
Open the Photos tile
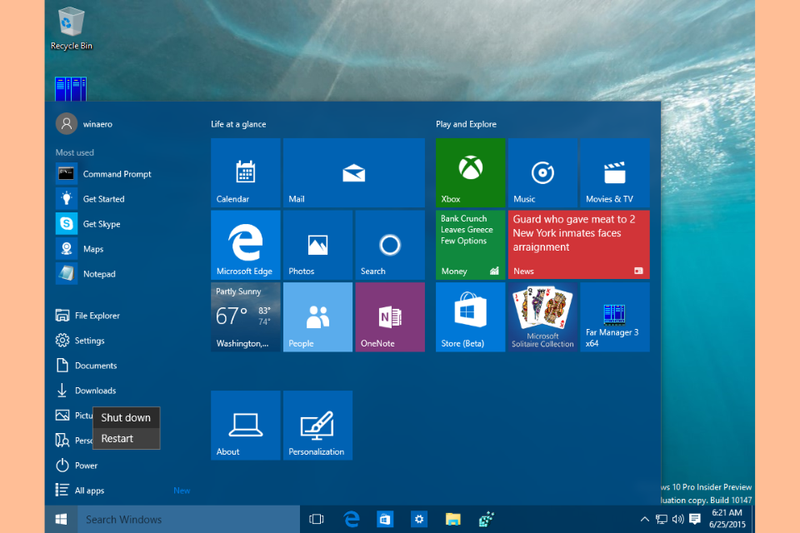[317, 245]
